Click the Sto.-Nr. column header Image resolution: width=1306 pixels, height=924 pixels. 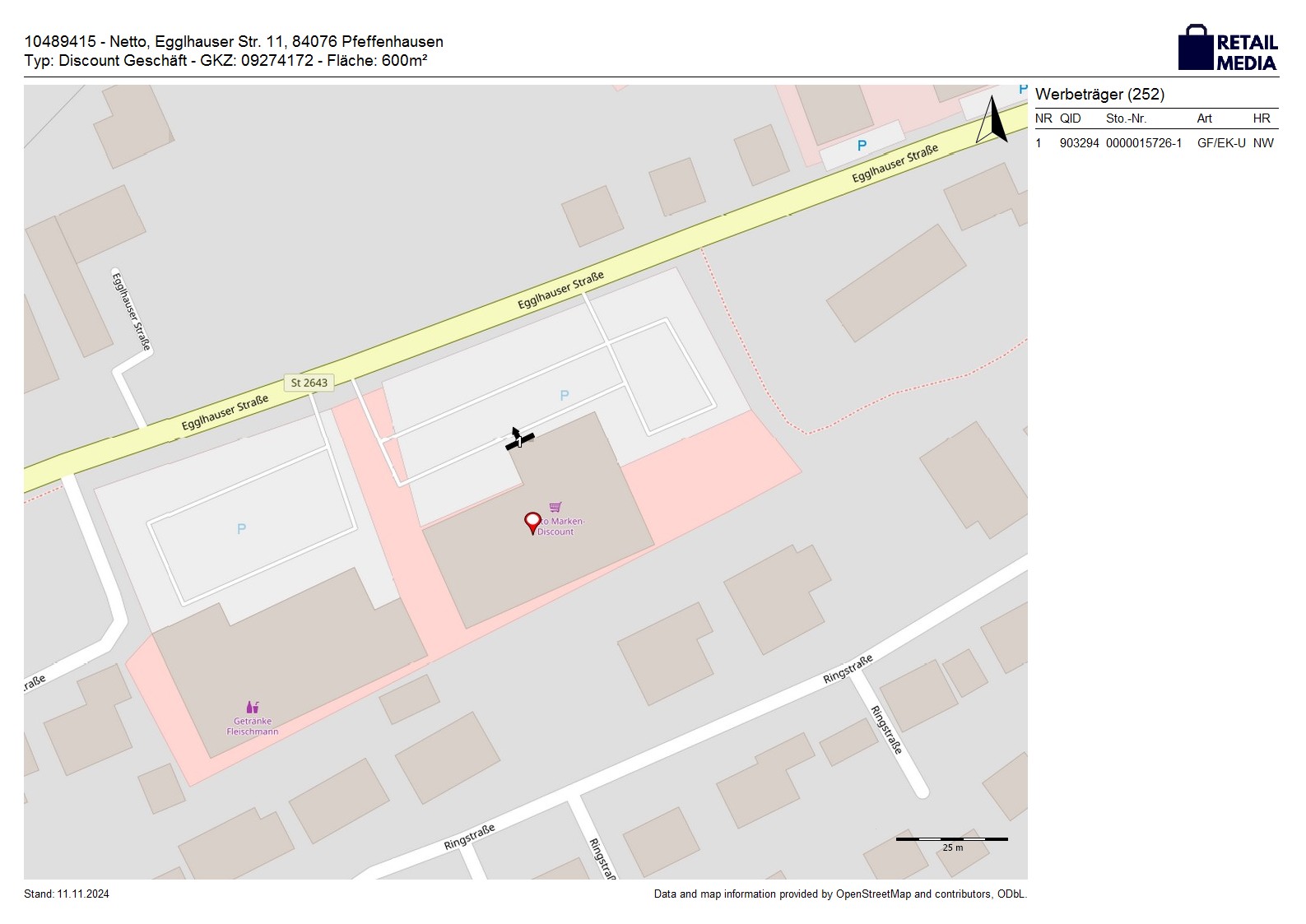click(1126, 118)
